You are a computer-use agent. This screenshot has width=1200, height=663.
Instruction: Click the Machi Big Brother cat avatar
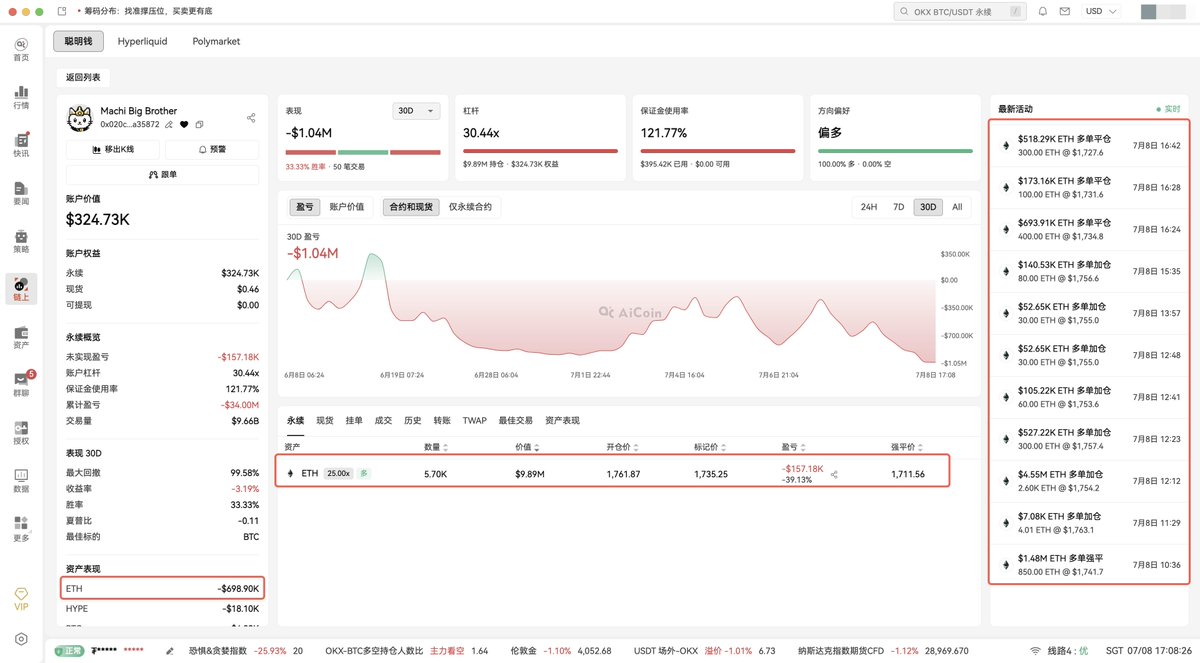tap(81, 118)
